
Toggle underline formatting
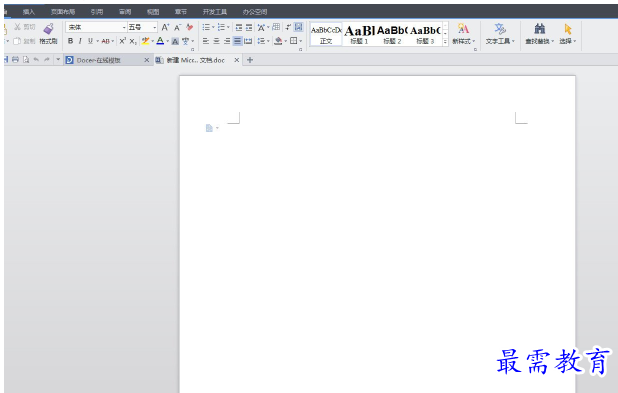(x=90, y=41)
